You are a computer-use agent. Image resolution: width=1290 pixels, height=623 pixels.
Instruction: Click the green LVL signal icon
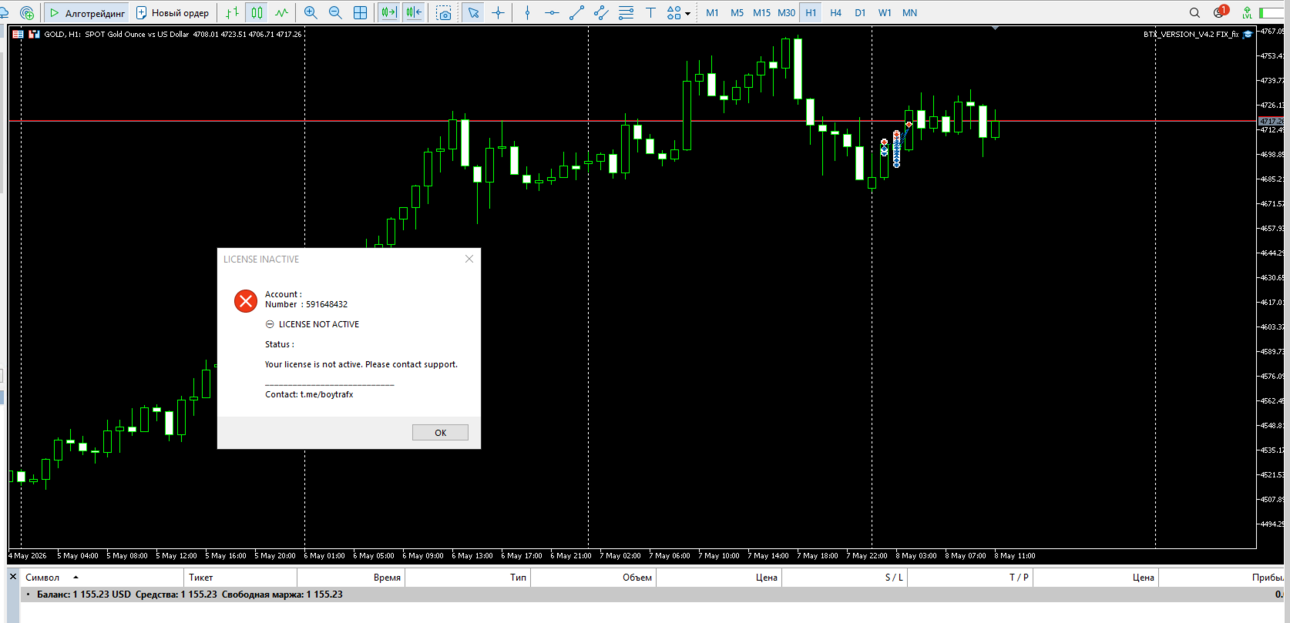(1247, 13)
